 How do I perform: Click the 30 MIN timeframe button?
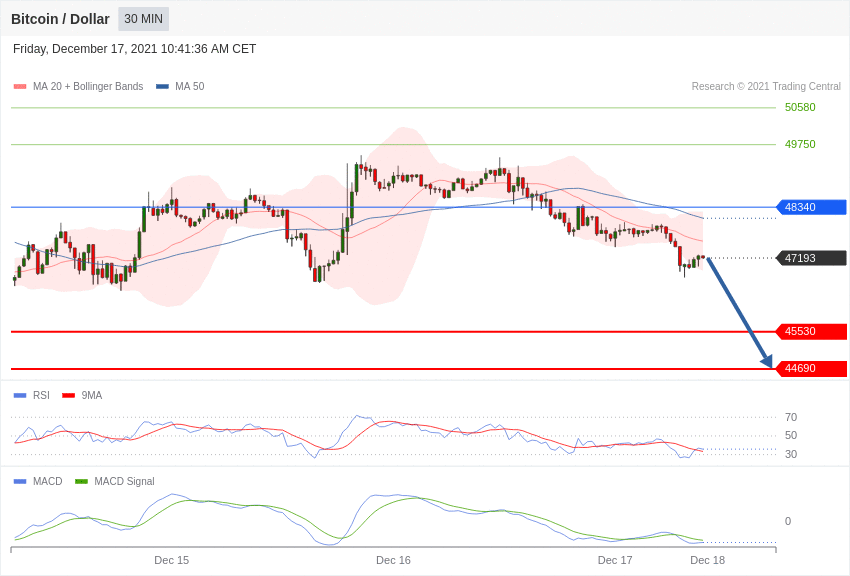click(x=143, y=19)
